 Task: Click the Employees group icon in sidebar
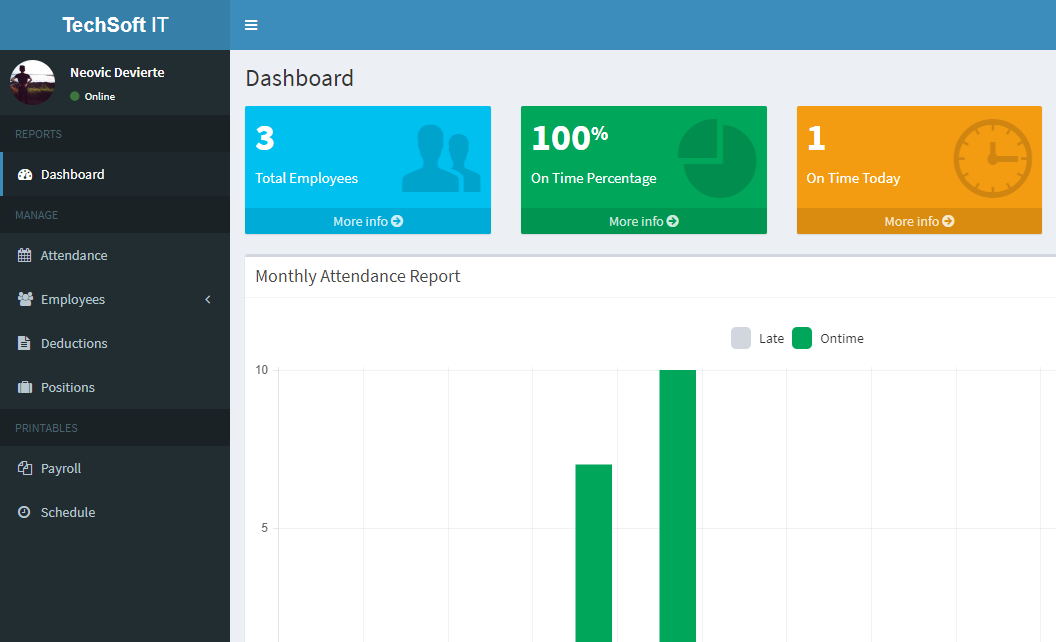tap(25, 299)
